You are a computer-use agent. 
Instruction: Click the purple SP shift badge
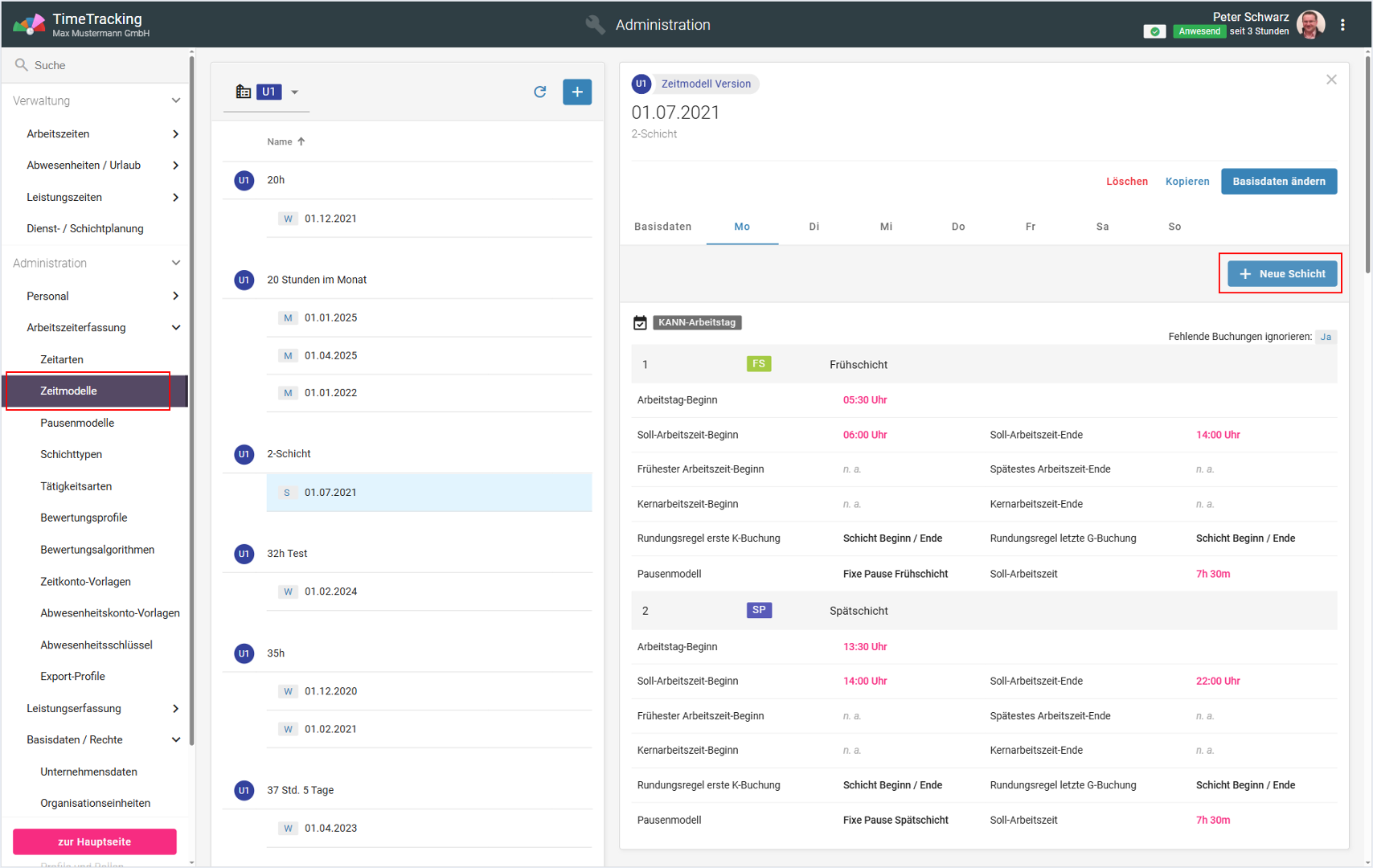(x=758, y=610)
